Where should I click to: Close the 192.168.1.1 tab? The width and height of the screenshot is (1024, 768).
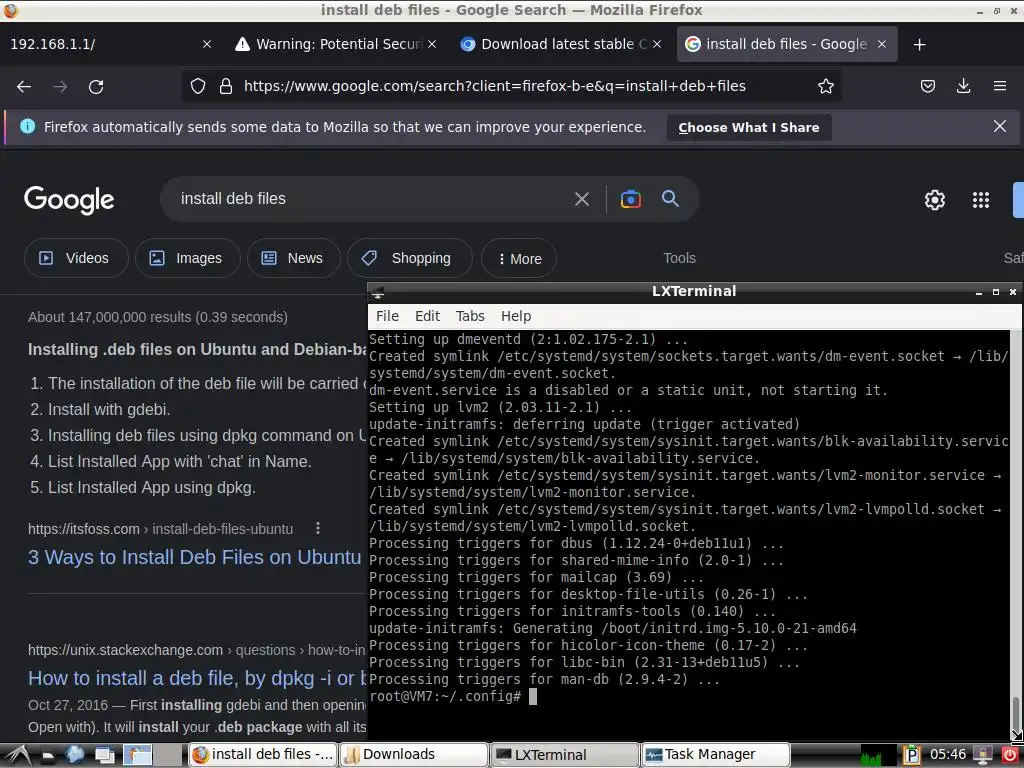pyautogui.click(x=207, y=44)
